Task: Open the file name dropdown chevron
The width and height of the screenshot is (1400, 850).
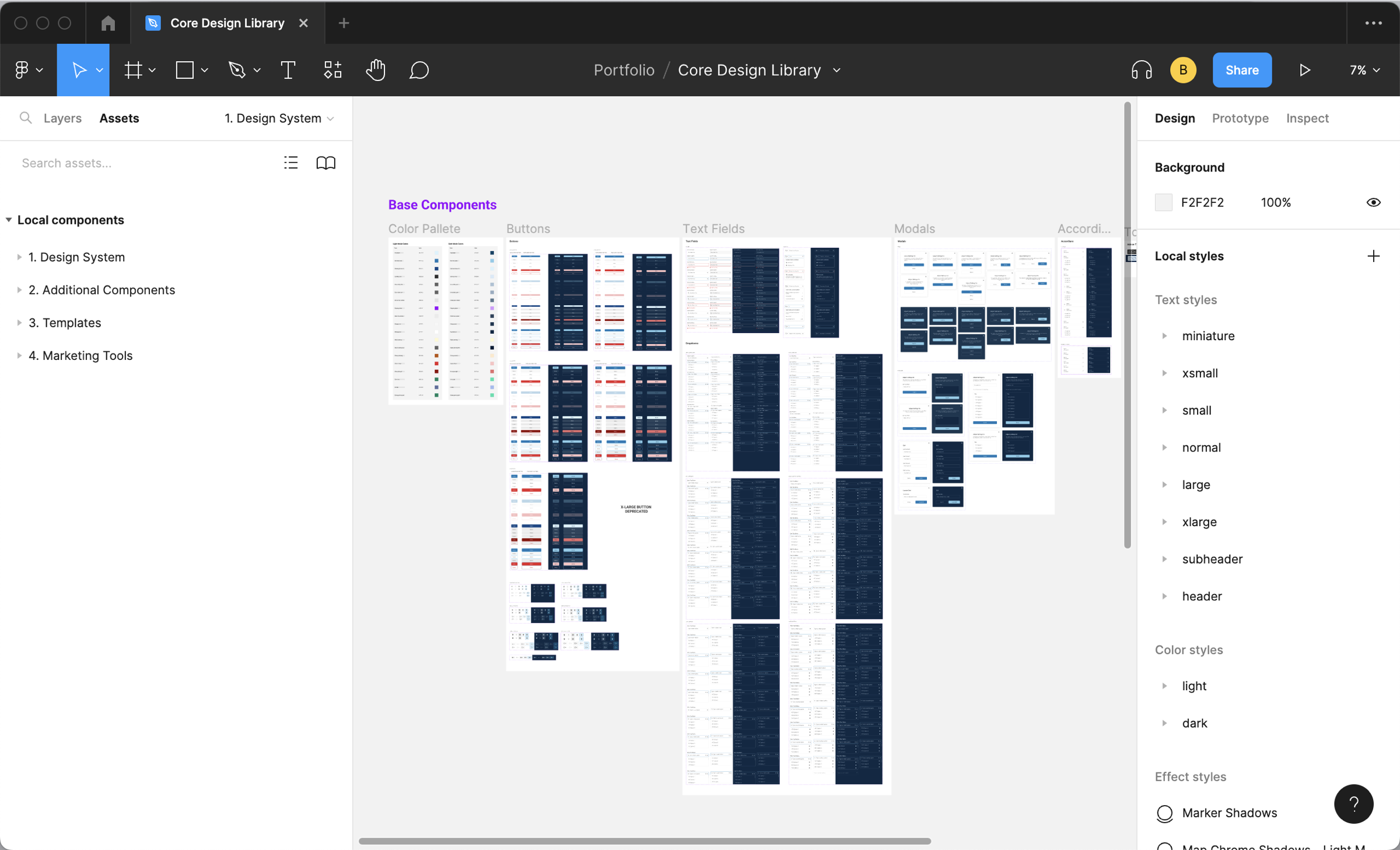Action: point(837,70)
